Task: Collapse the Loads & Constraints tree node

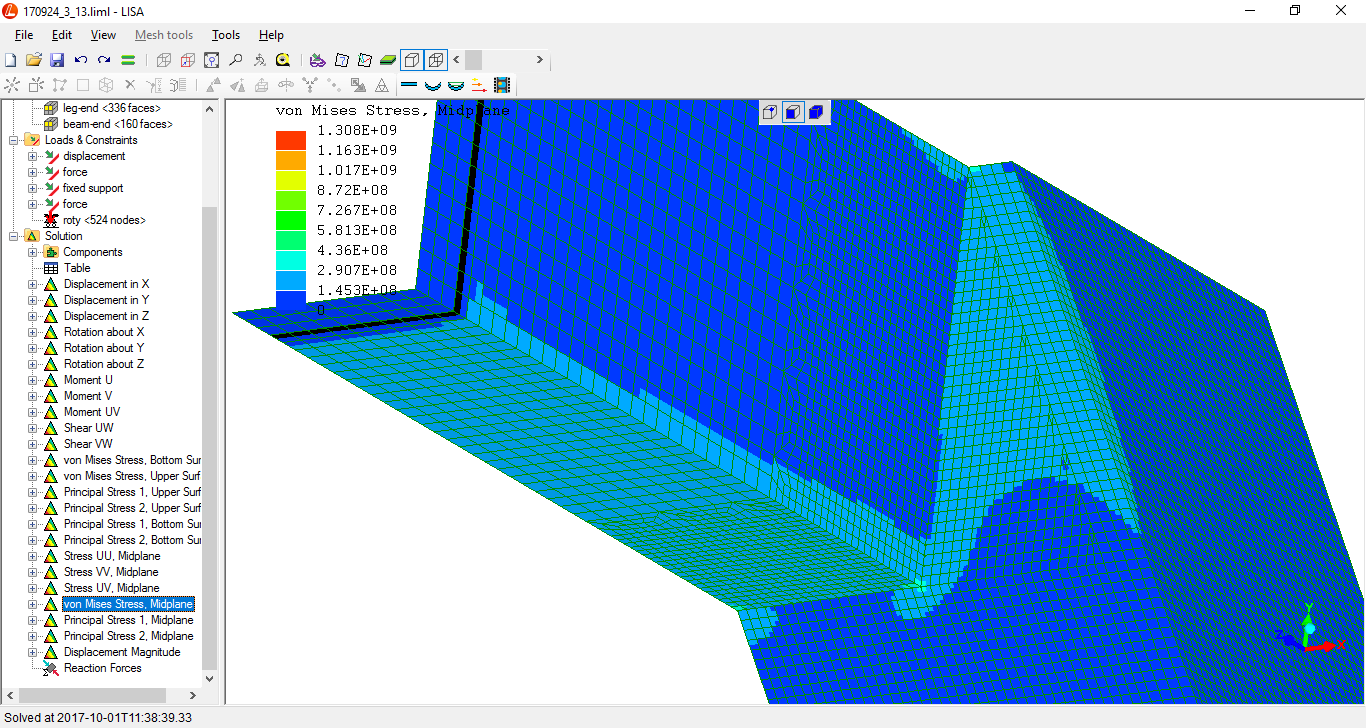Action: tap(15, 140)
